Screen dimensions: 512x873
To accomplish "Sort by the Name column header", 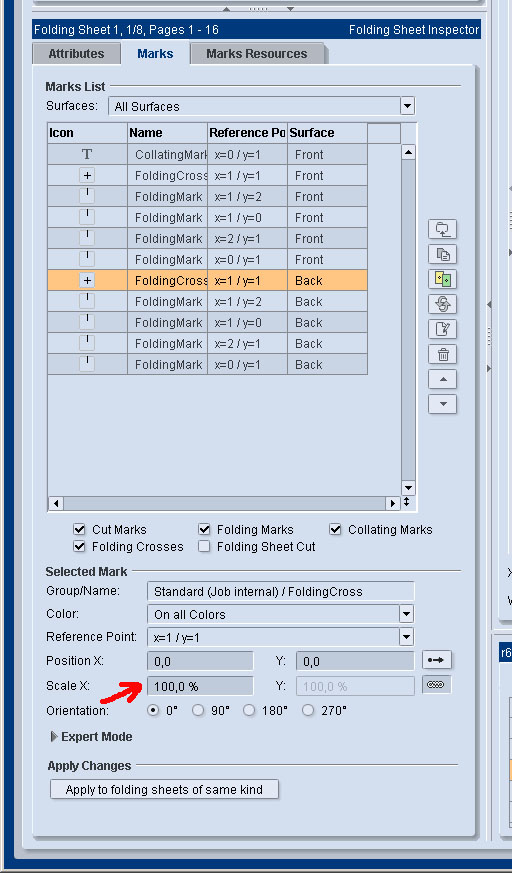I will point(168,133).
